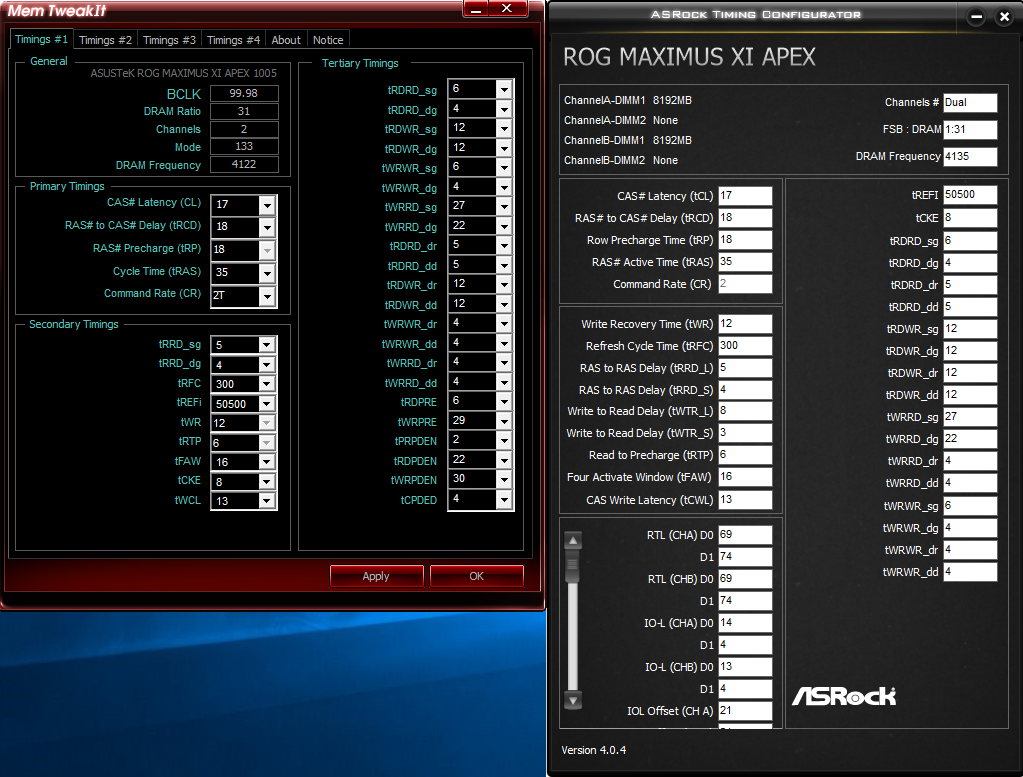This screenshot has height=777, width=1023.
Task: Minimize the ASRock Timing Configurator window
Action: (977, 17)
